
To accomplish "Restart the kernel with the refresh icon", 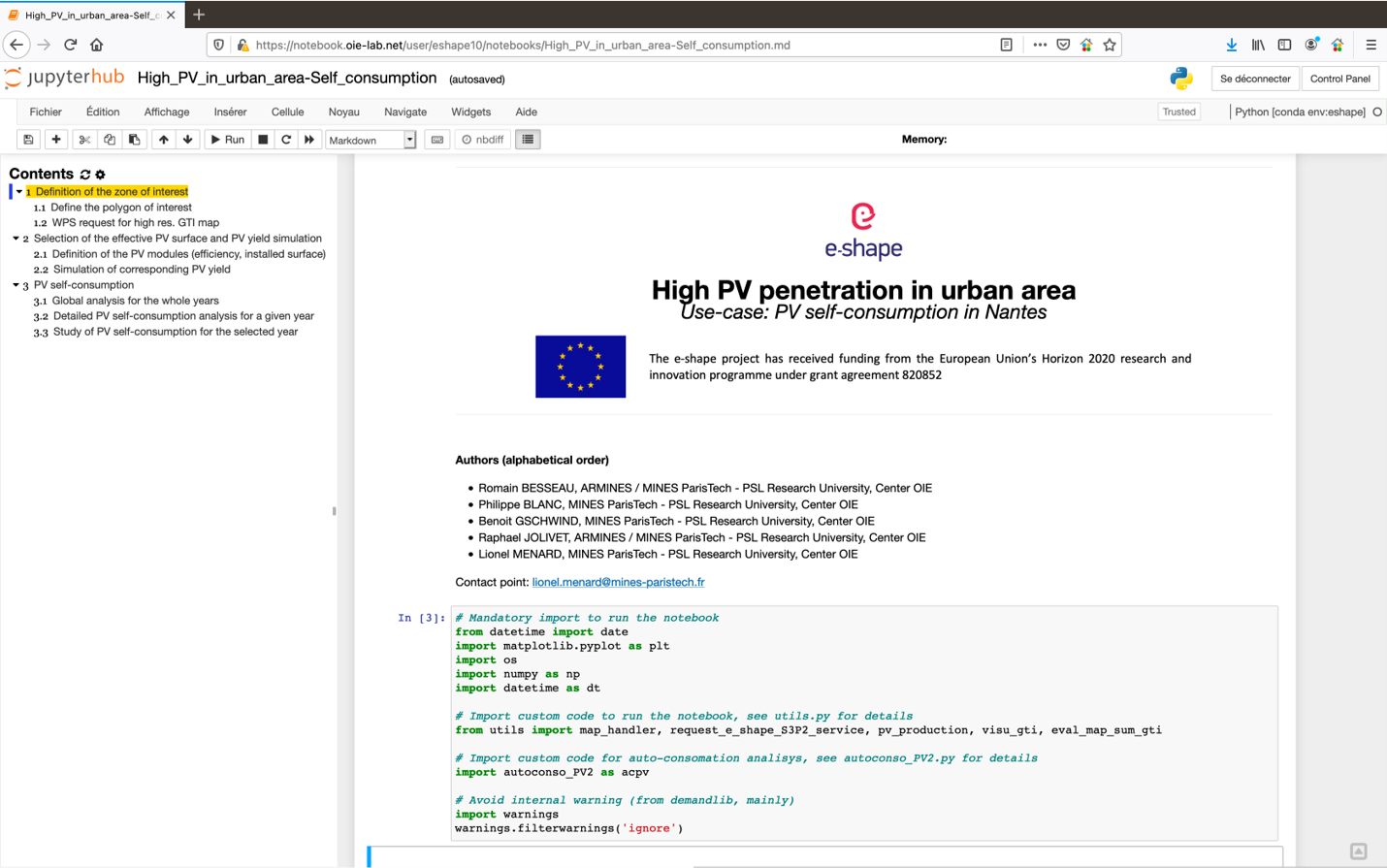I will pos(285,139).
